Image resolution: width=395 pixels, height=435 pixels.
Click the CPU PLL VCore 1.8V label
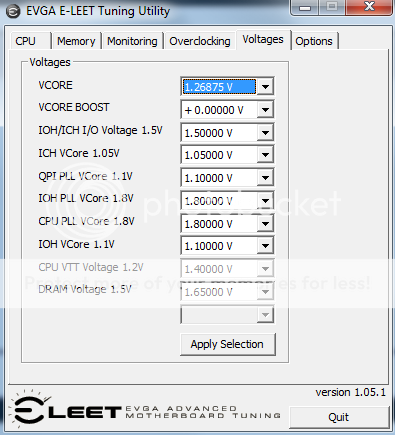[x=86, y=221]
